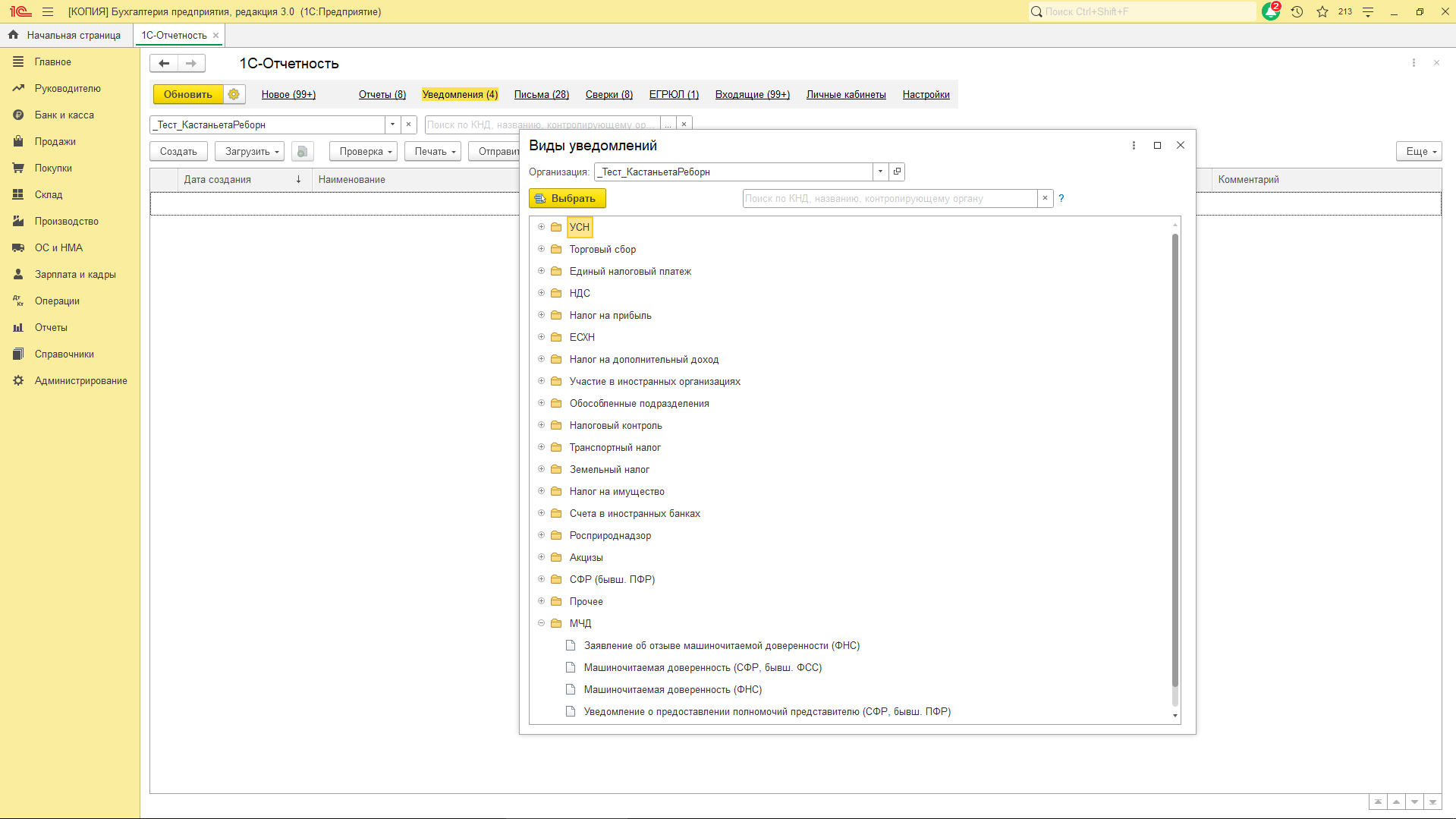Open main organization filter dropdown
The height and width of the screenshot is (819, 1456).
point(392,124)
